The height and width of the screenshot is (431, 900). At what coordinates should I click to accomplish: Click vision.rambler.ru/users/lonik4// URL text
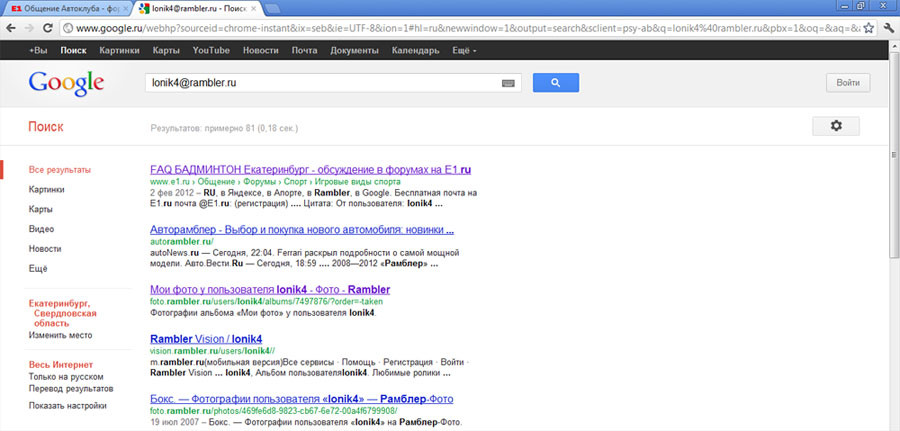click(213, 351)
